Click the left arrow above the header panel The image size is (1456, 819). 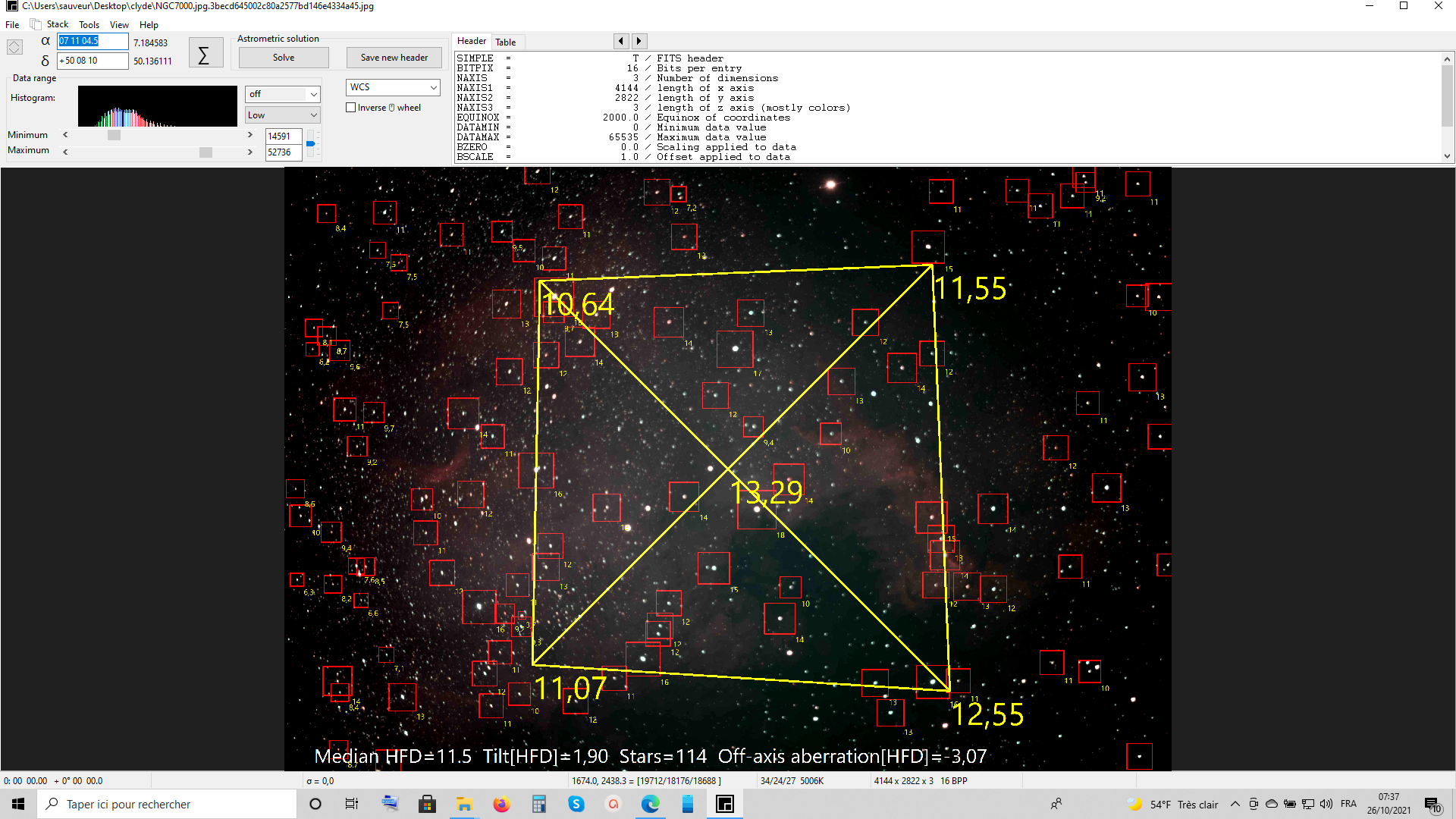coord(621,41)
